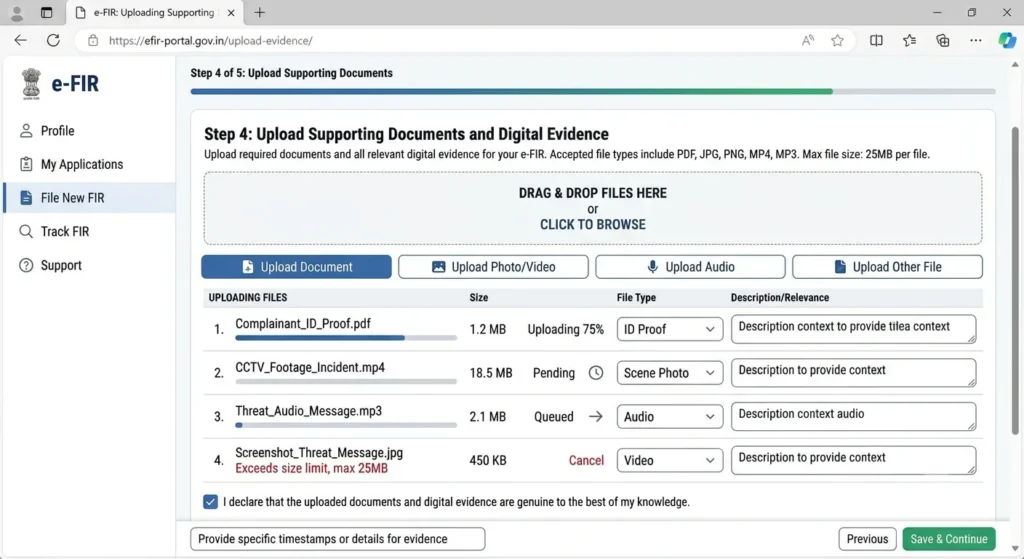This screenshot has width=1024, height=559.
Task: Click the CCTV footage upload progress bar
Action: pos(346,381)
